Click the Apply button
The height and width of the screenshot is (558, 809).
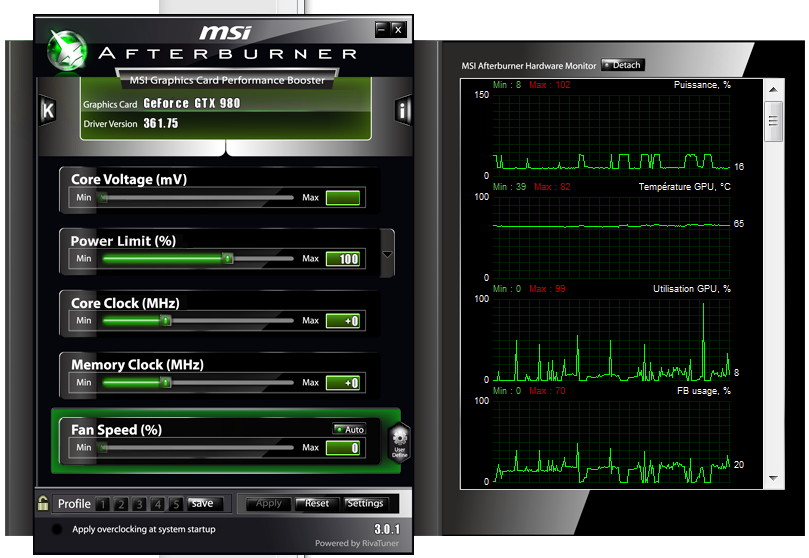click(x=268, y=503)
